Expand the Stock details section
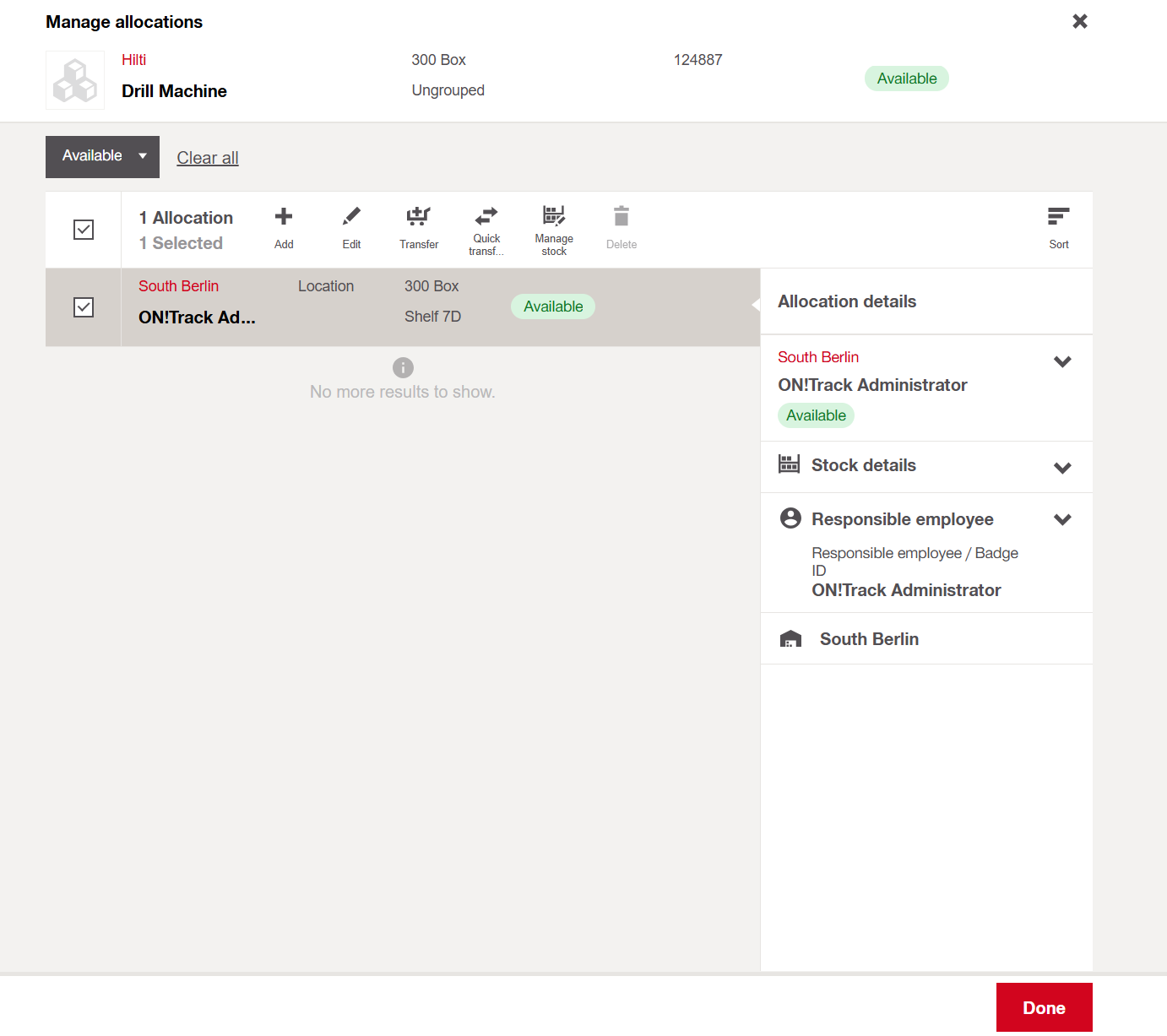Image resolution: width=1167 pixels, height=1036 pixels. [x=1062, y=467]
